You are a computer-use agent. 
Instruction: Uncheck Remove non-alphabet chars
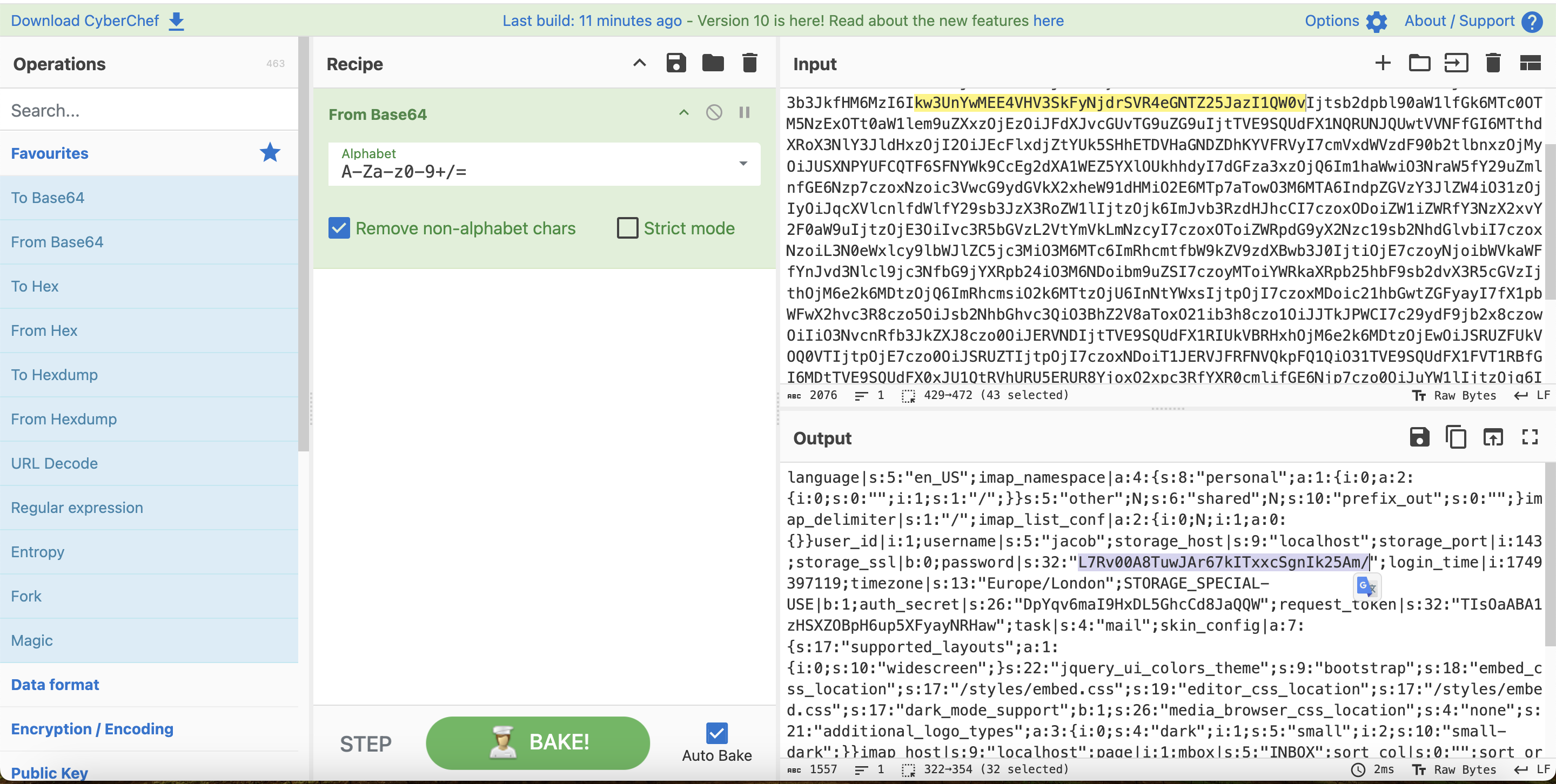(x=339, y=228)
